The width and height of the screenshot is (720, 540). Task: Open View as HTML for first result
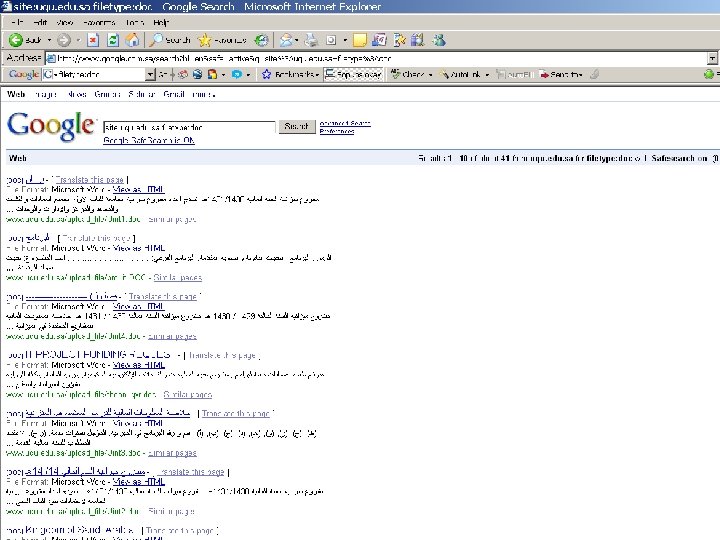point(138,189)
